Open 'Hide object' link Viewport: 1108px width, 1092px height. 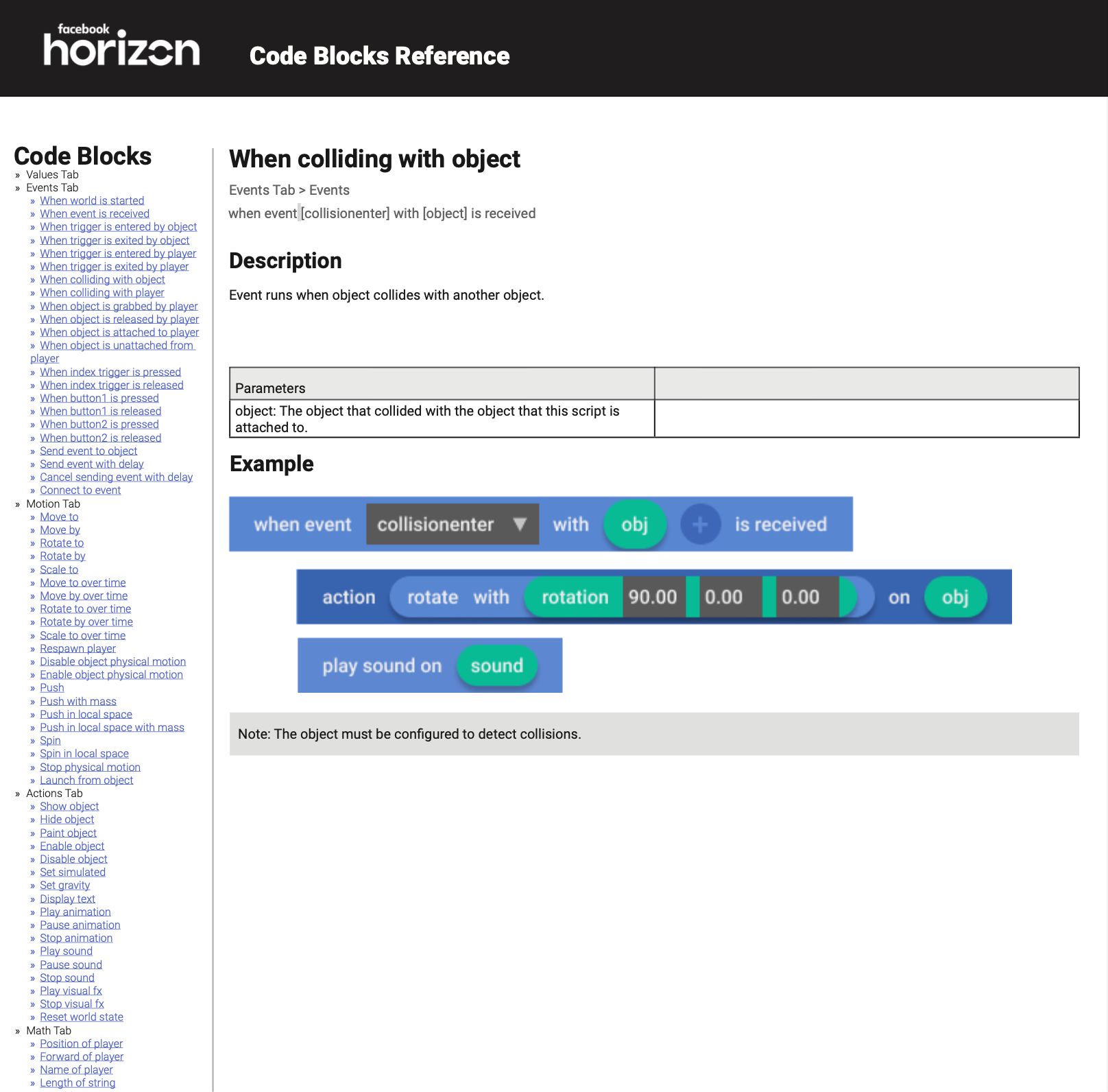[x=67, y=819]
